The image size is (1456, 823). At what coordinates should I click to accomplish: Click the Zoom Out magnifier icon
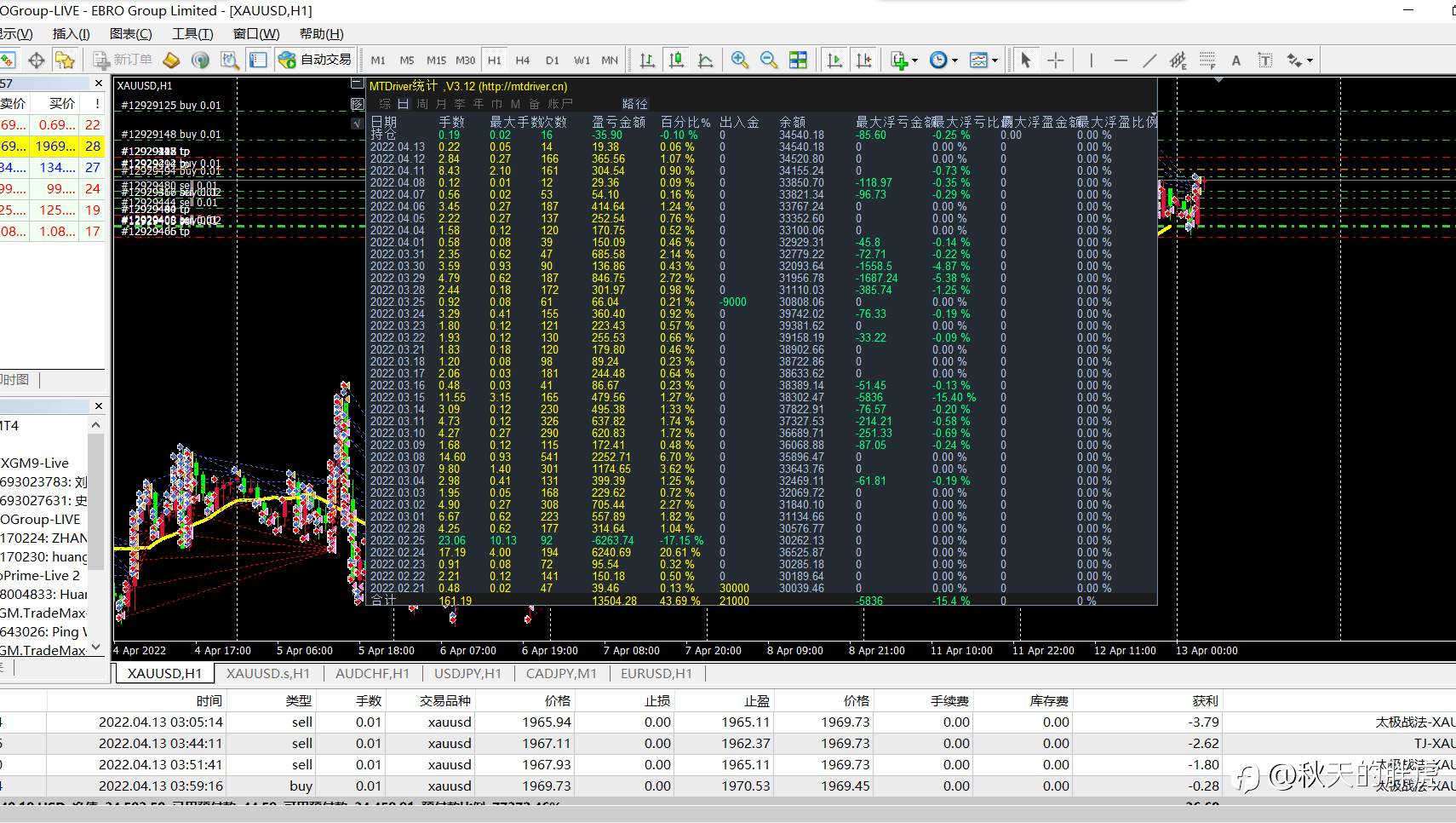click(x=768, y=60)
